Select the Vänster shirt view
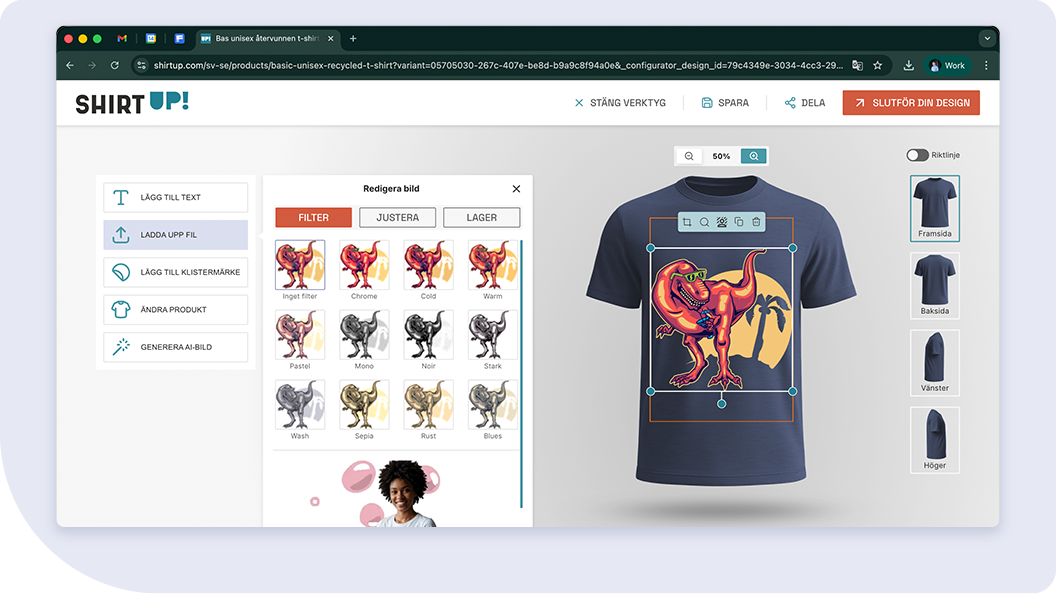Image resolution: width=1056 pixels, height=594 pixels. click(x=935, y=362)
